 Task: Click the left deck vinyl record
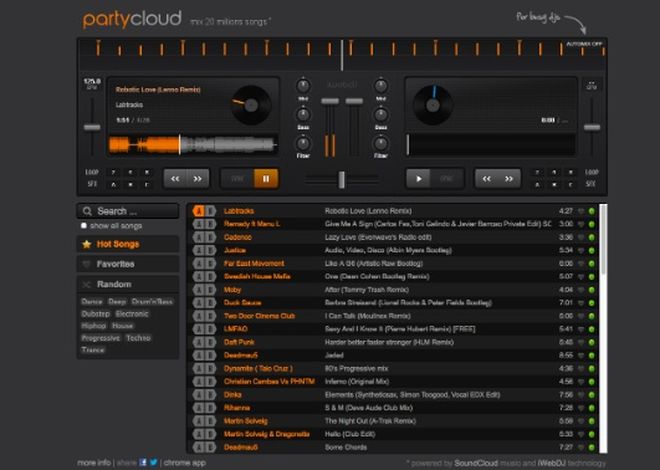coord(251,105)
